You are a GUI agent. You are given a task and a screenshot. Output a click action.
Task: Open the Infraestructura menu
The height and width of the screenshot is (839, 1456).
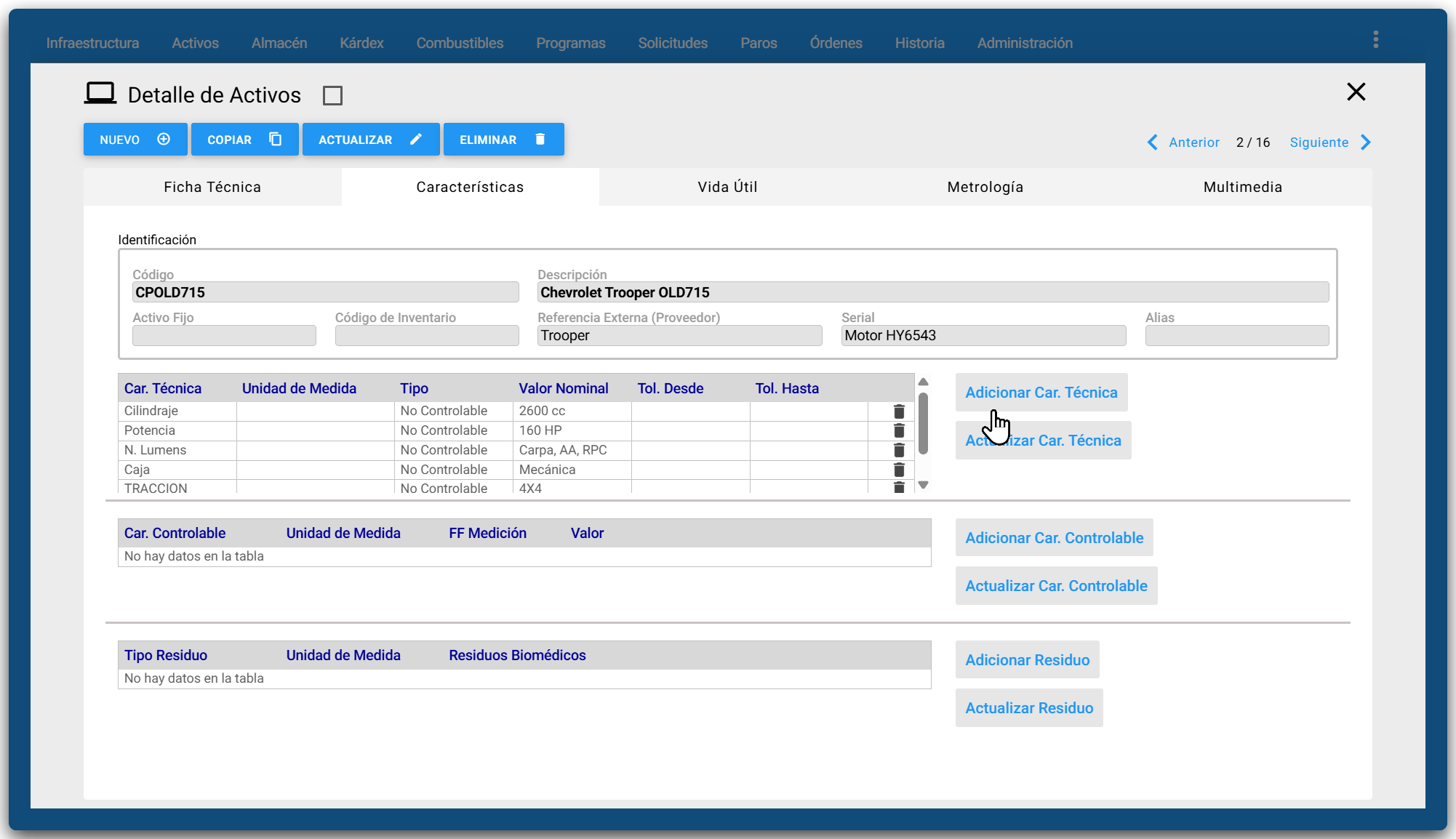[92, 43]
